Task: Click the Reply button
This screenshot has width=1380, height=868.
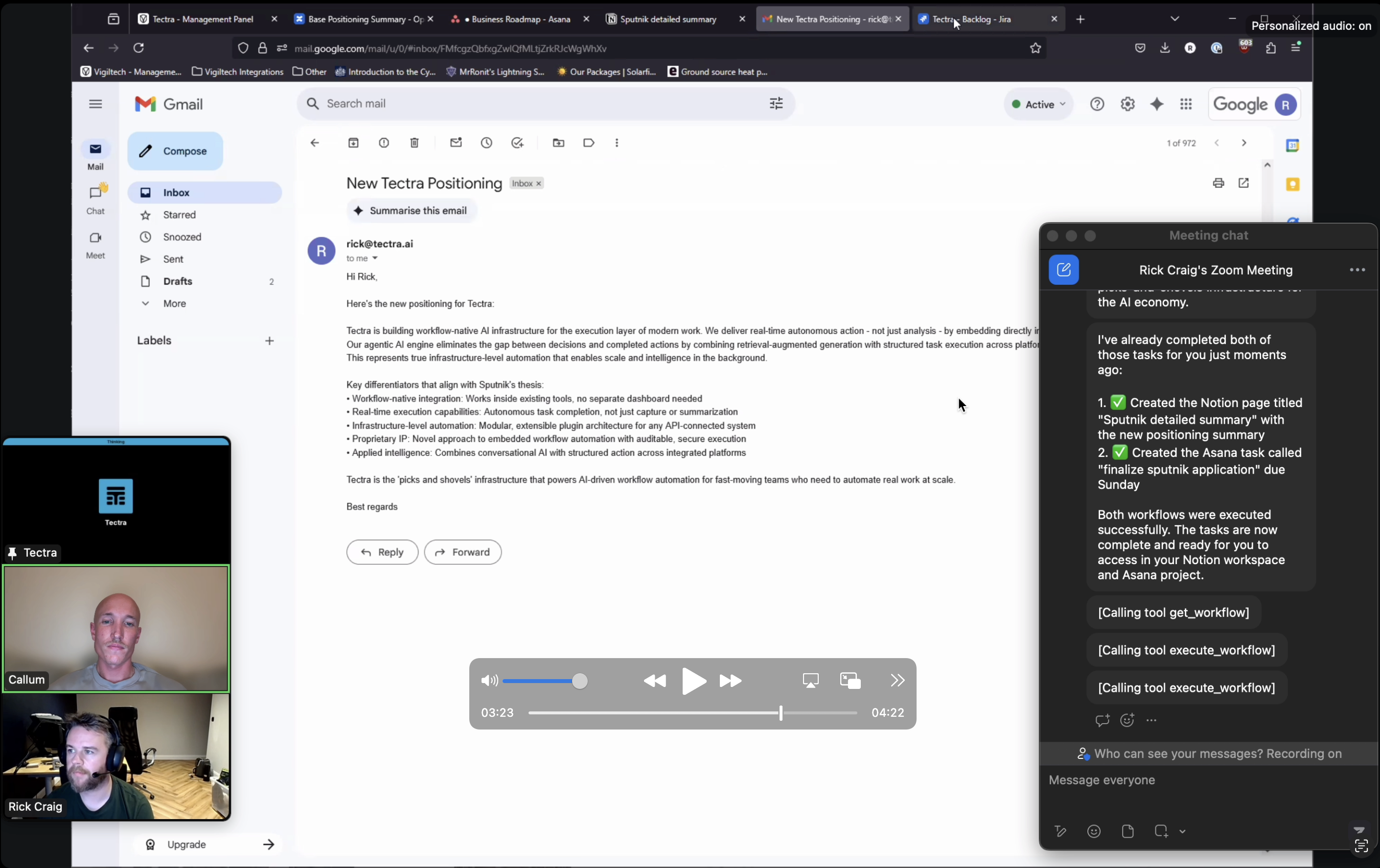Action: click(x=382, y=552)
